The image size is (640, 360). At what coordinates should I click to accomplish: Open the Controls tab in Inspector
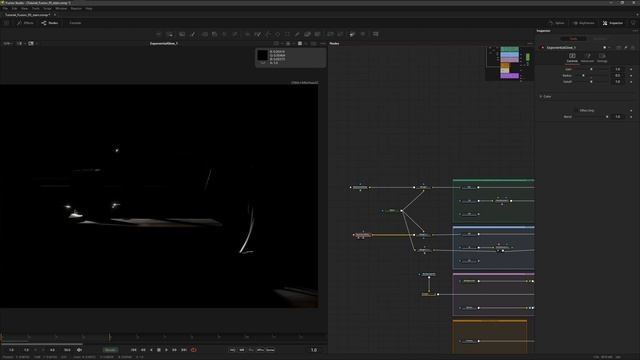(572, 58)
